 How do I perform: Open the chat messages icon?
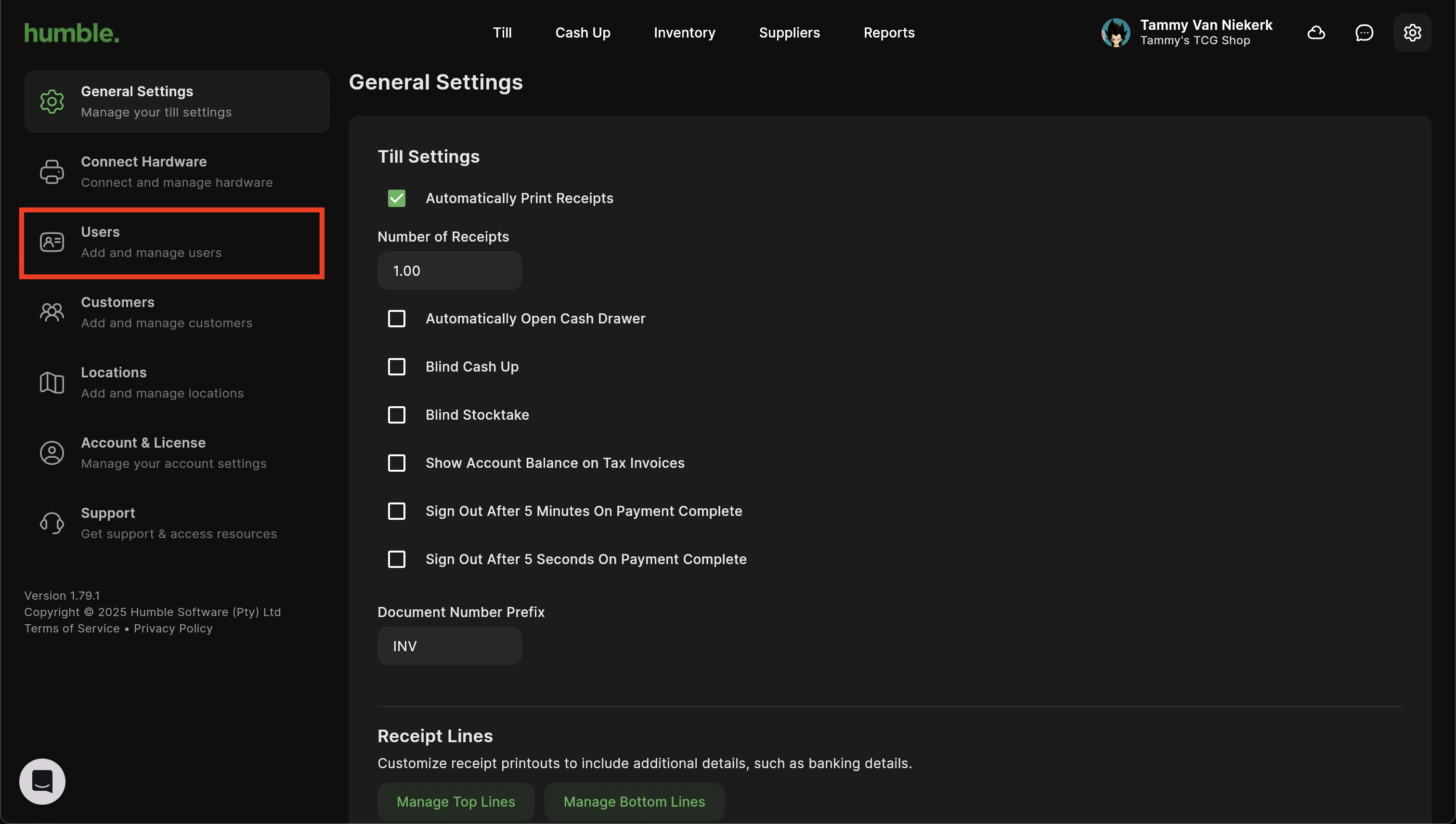tap(1365, 33)
